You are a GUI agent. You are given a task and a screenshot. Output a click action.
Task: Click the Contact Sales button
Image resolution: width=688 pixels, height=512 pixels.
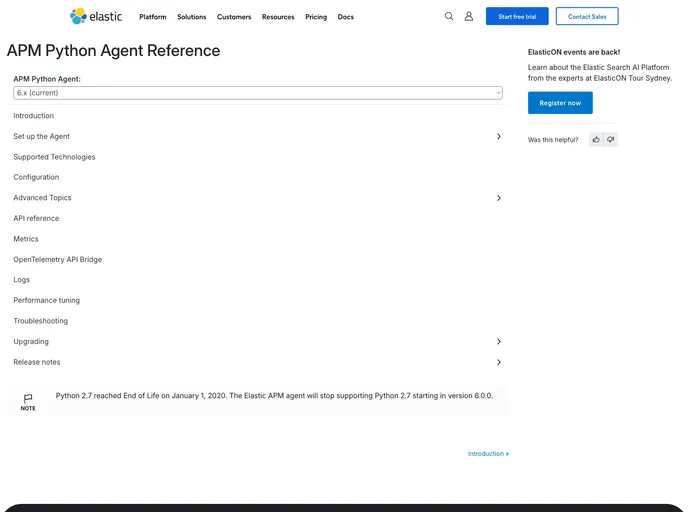(587, 16)
